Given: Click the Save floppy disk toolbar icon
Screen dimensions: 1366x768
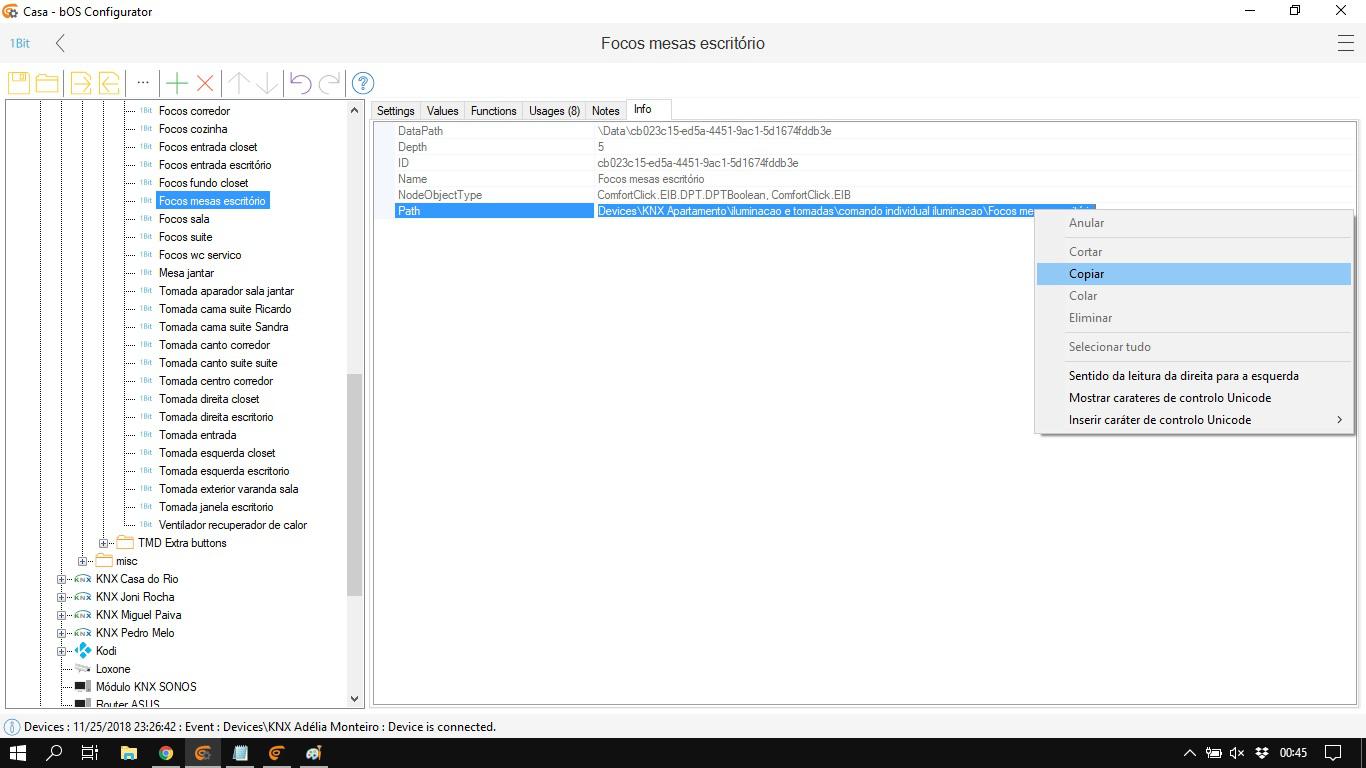Looking at the screenshot, I should click(x=19, y=83).
